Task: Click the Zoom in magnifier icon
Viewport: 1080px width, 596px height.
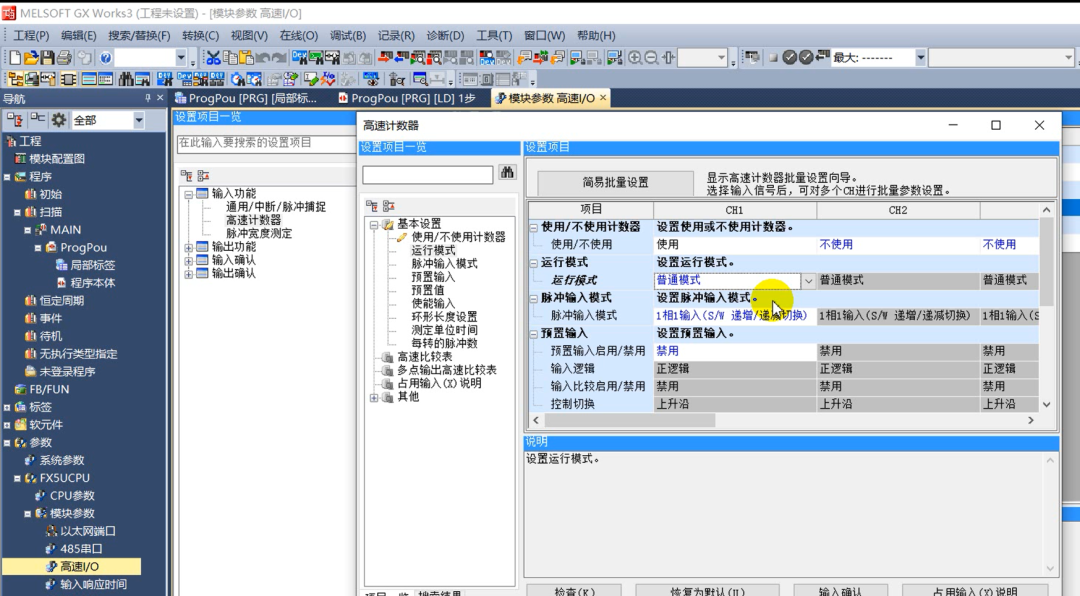Action: 635,58
